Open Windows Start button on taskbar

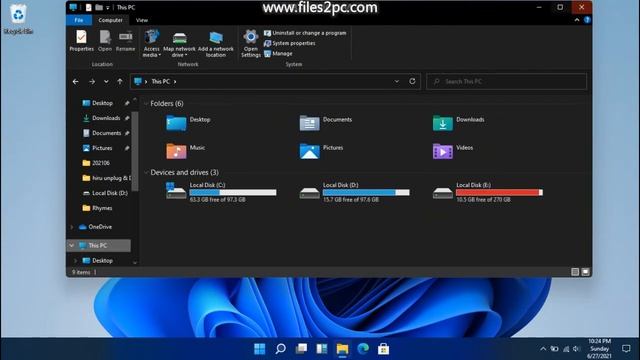tap(260, 349)
